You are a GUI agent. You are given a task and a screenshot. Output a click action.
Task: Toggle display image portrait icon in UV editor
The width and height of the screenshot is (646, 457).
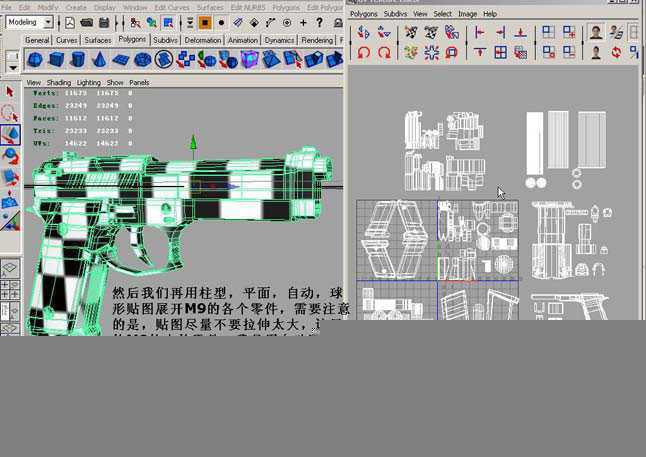pos(596,32)
